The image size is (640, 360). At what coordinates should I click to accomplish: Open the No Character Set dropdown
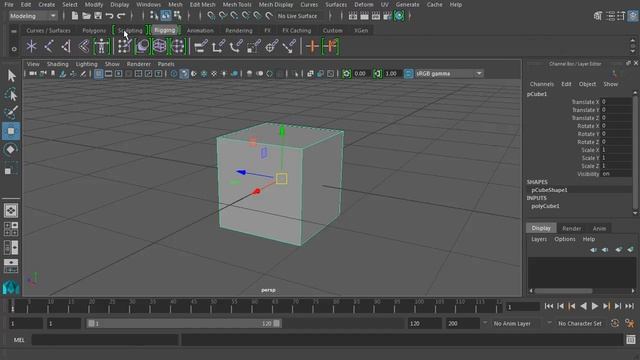pos(580,323)
